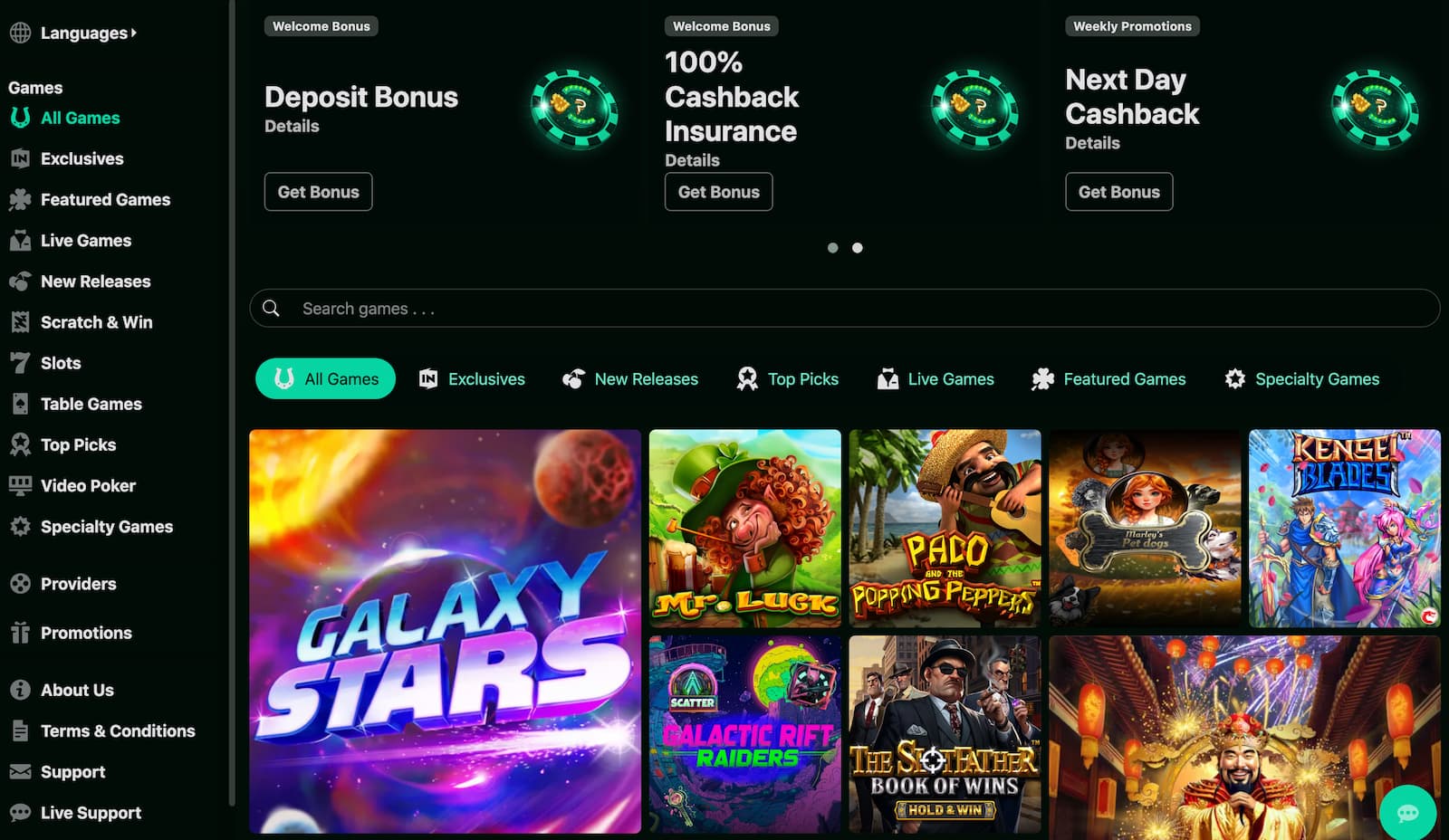Open Slots from sidebar icon

coord(20,363)
